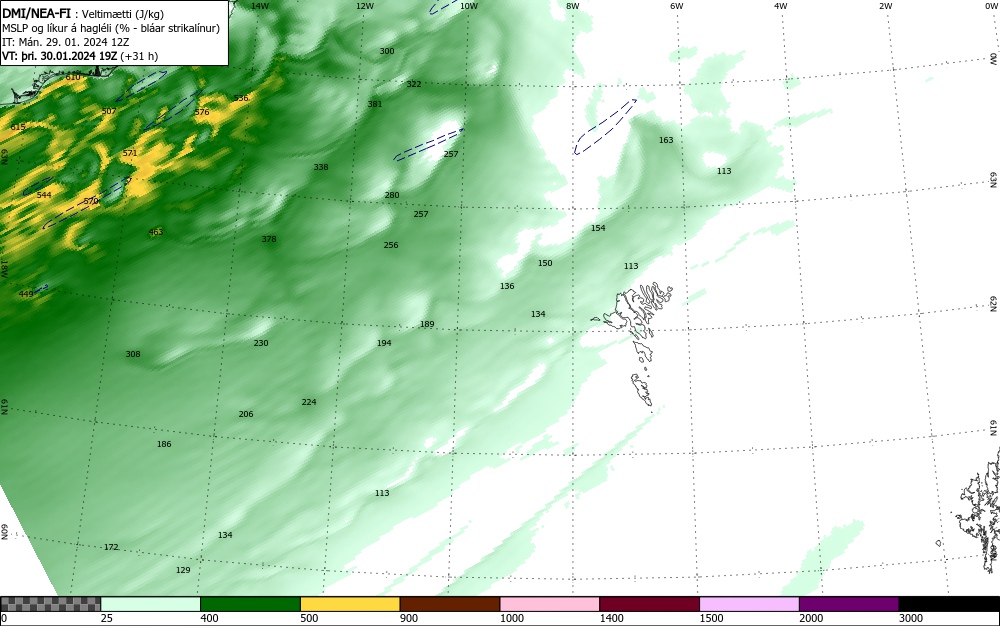This screenshot has height=626, width=1000.
Task: Click the map value '338'
Action: tap(321, 167)
